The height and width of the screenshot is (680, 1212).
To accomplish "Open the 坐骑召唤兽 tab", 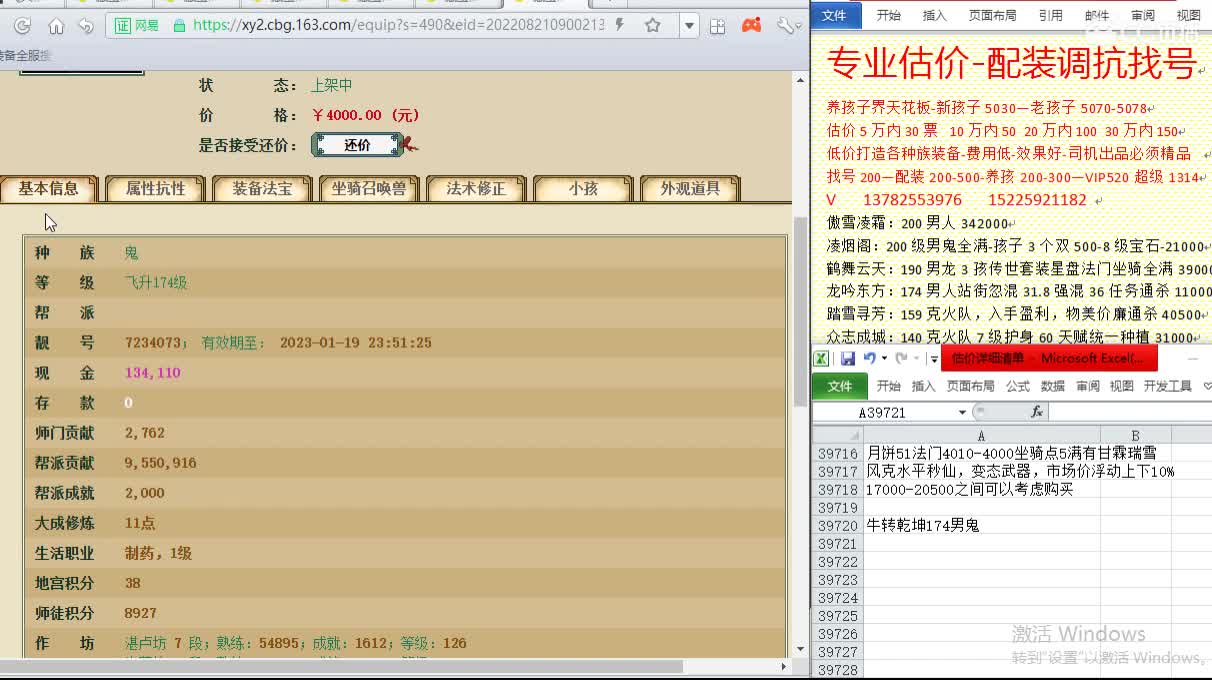I will (369, 188).
